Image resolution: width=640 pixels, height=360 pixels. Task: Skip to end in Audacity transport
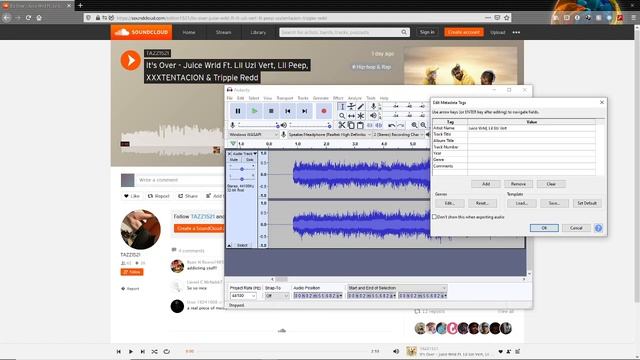tap(304, 111)
